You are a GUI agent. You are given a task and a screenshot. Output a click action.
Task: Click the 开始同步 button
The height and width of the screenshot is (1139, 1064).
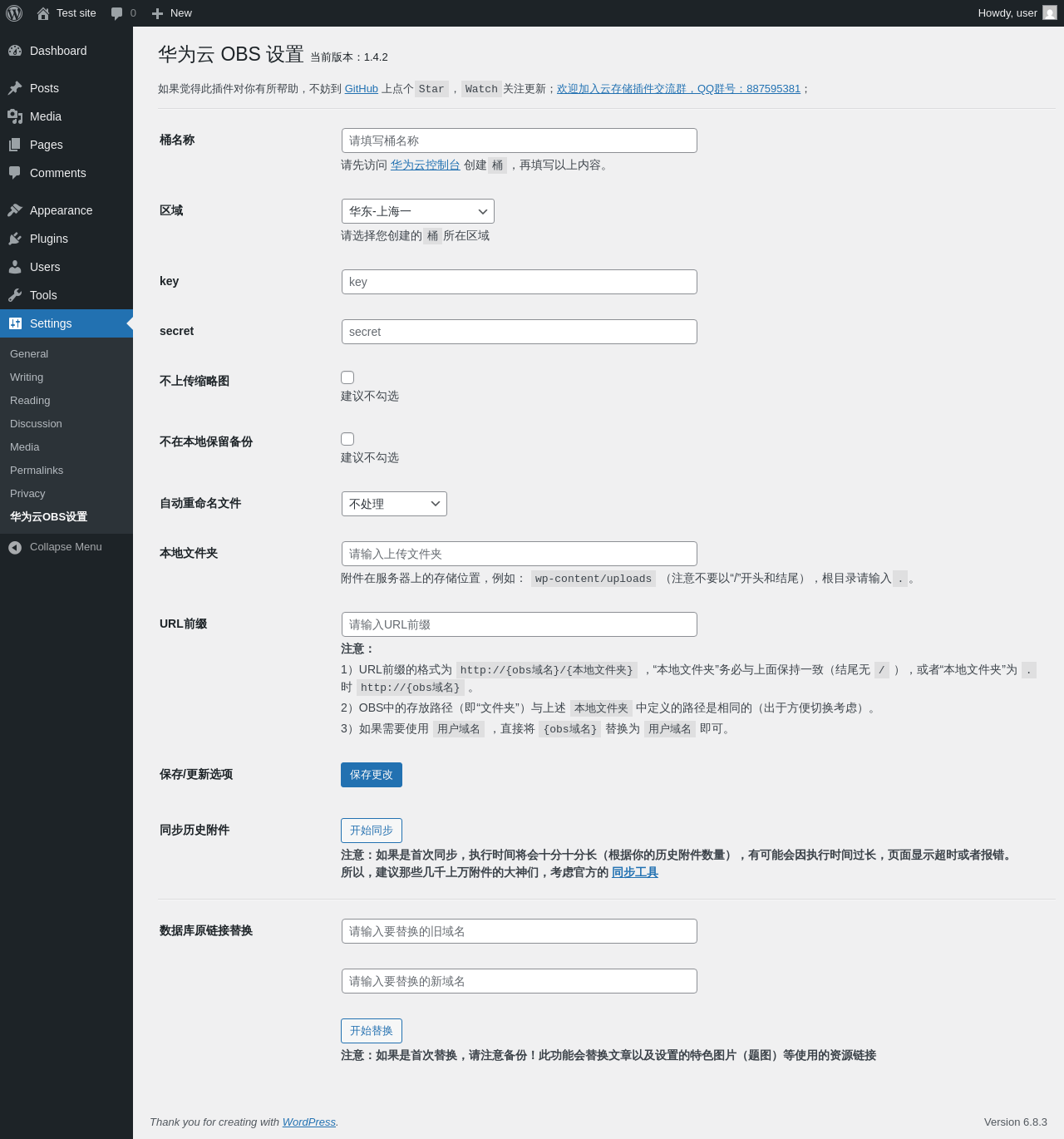tap(372, 831)
